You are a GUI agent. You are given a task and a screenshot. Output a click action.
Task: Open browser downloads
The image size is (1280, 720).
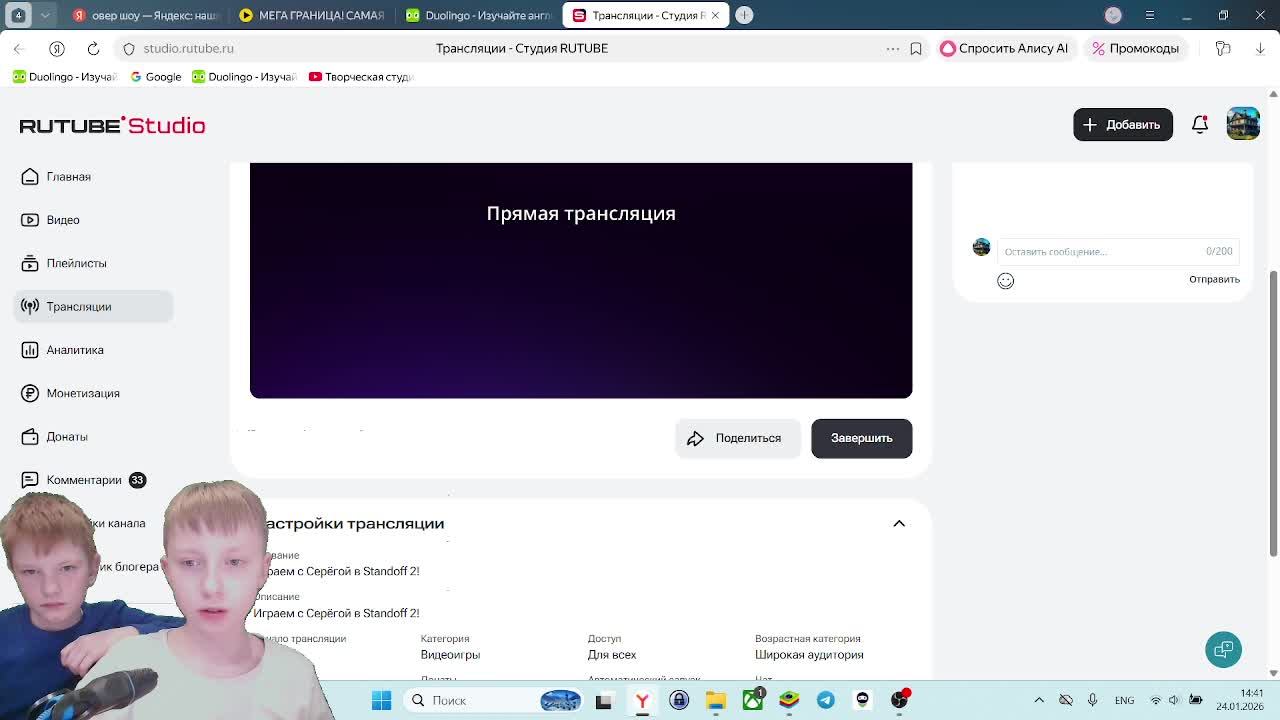1260,48
